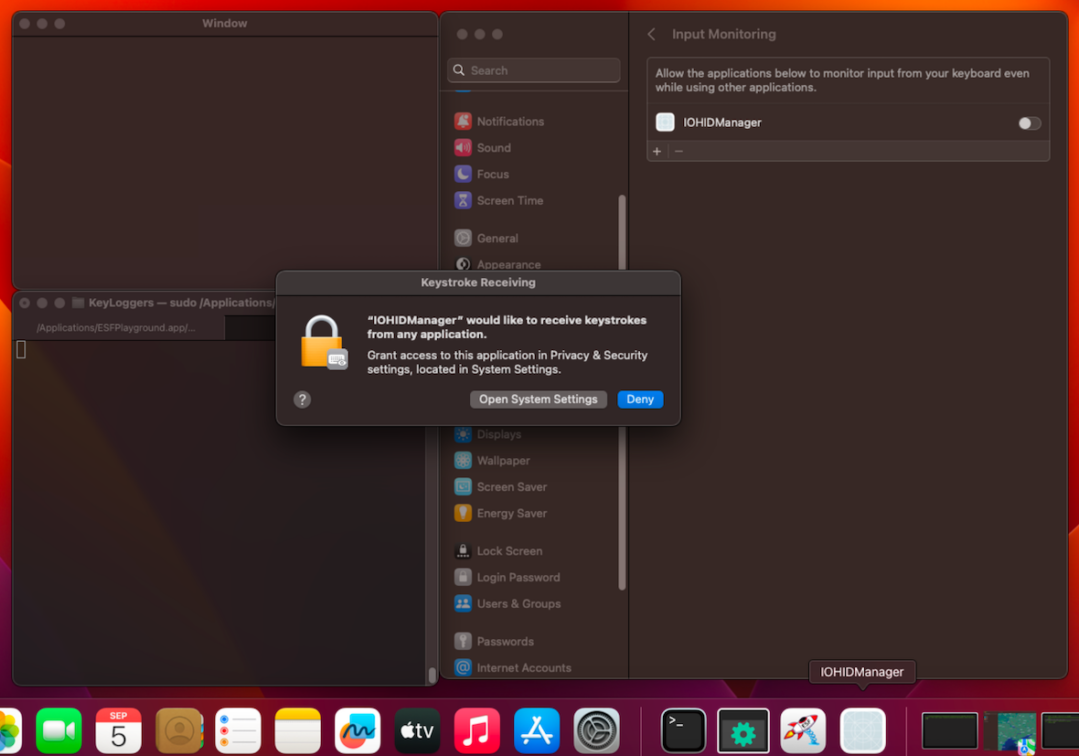Open Lock Screen settings
The height and width of the screenshot is (756, 1079).
(509, 551)
